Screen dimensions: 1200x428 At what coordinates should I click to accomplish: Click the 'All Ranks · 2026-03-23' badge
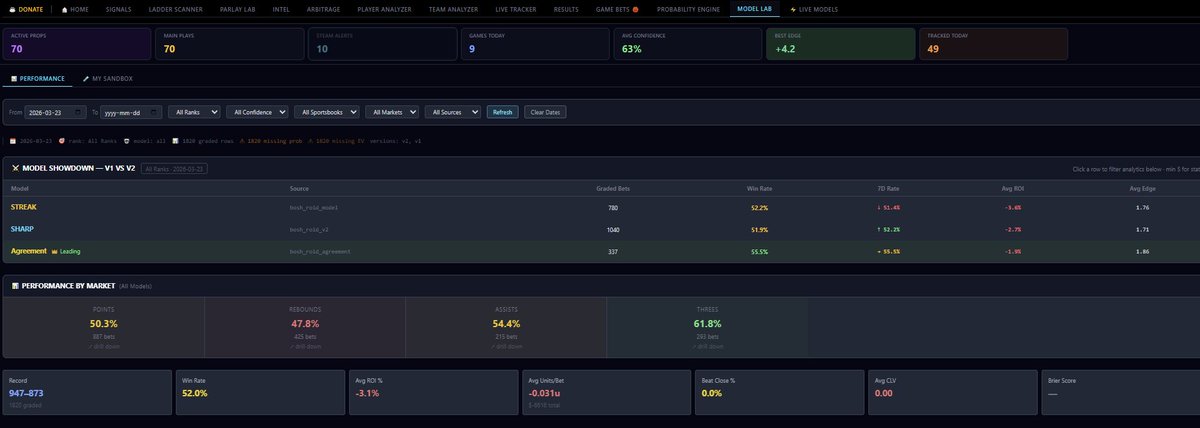(x=174, y=168)
